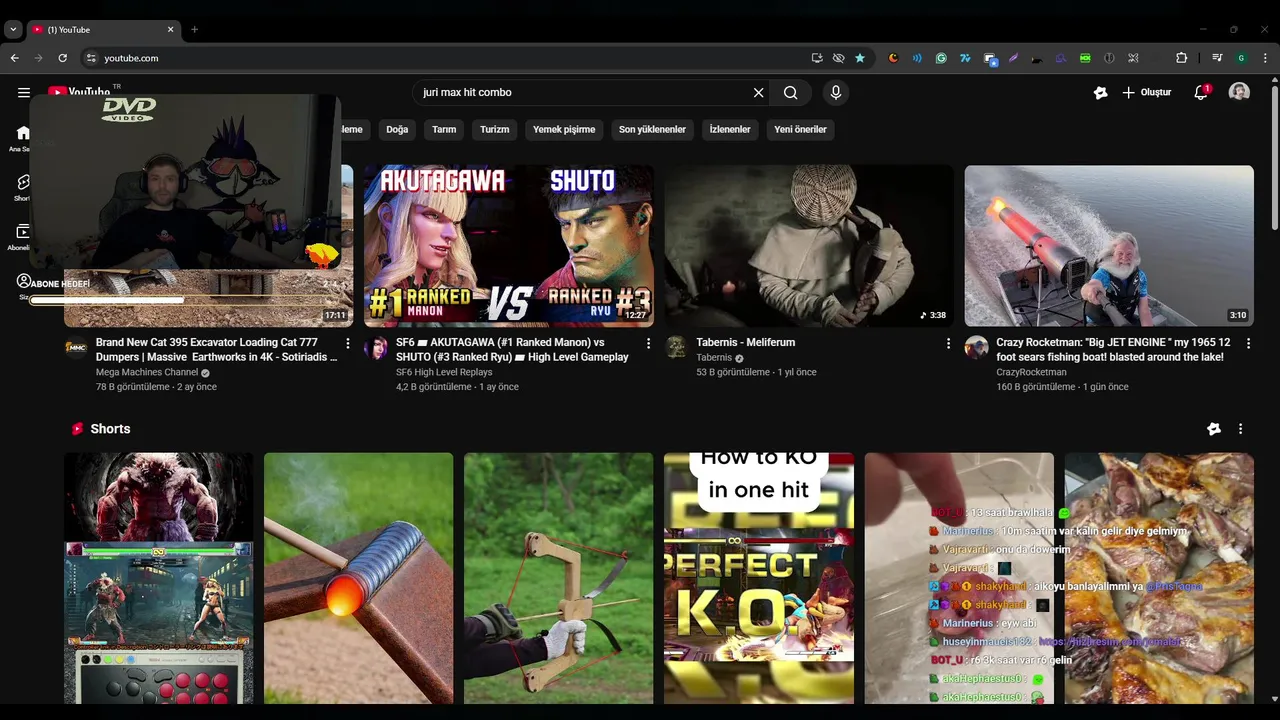Open the Tabernis - Meliferum title link

pos(746,342)
